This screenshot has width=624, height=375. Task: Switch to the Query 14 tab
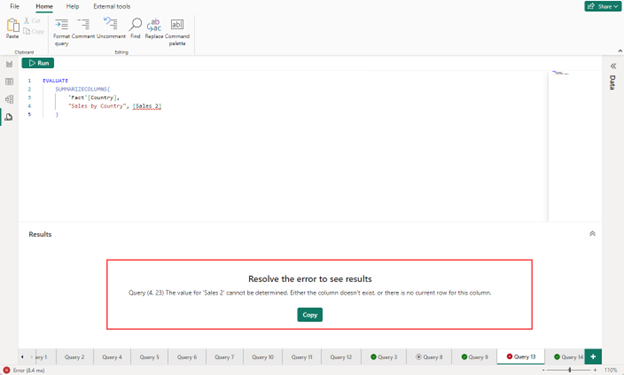click(568, 357)
